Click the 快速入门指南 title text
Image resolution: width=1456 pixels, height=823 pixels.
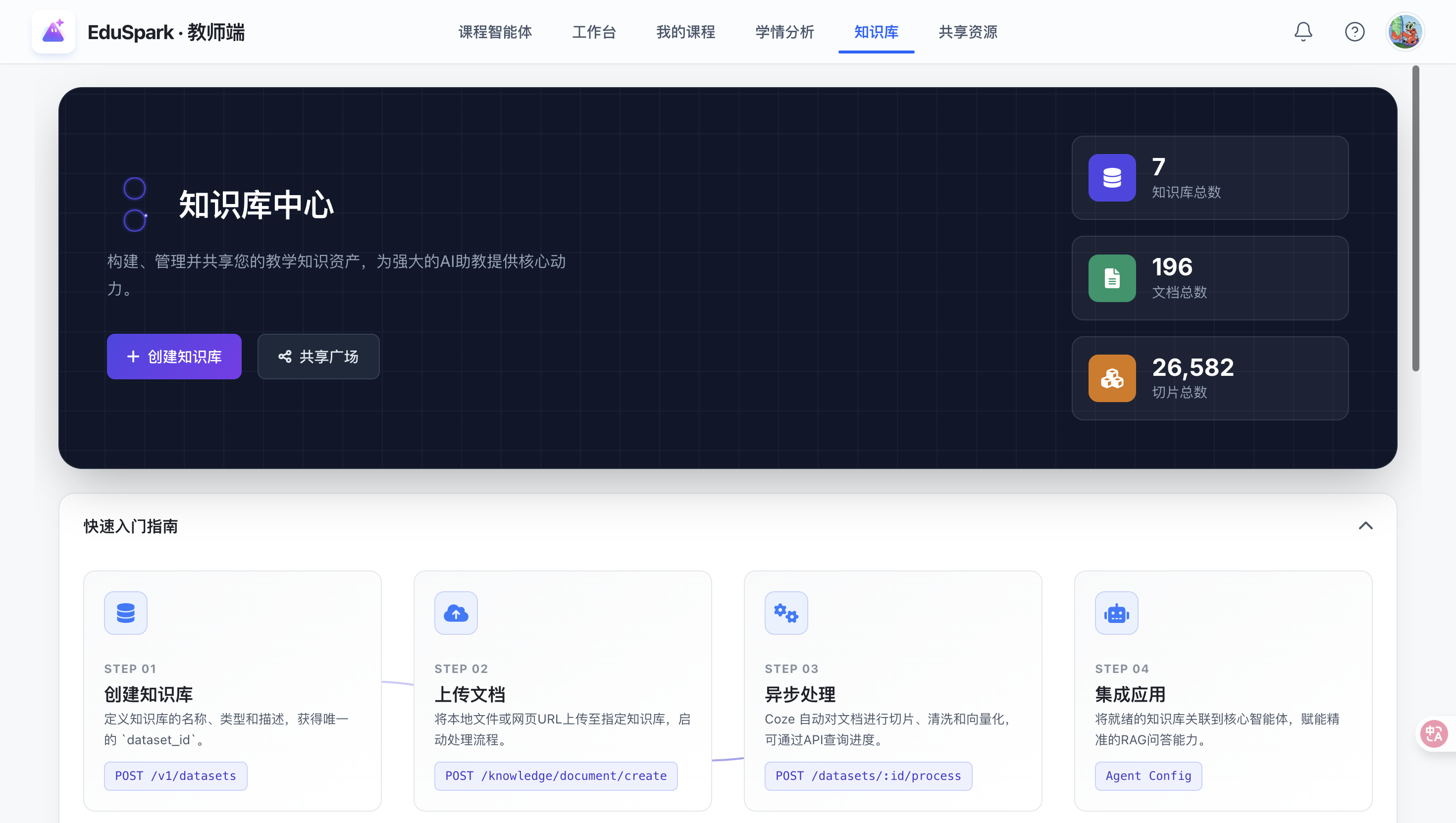[131, 526]
